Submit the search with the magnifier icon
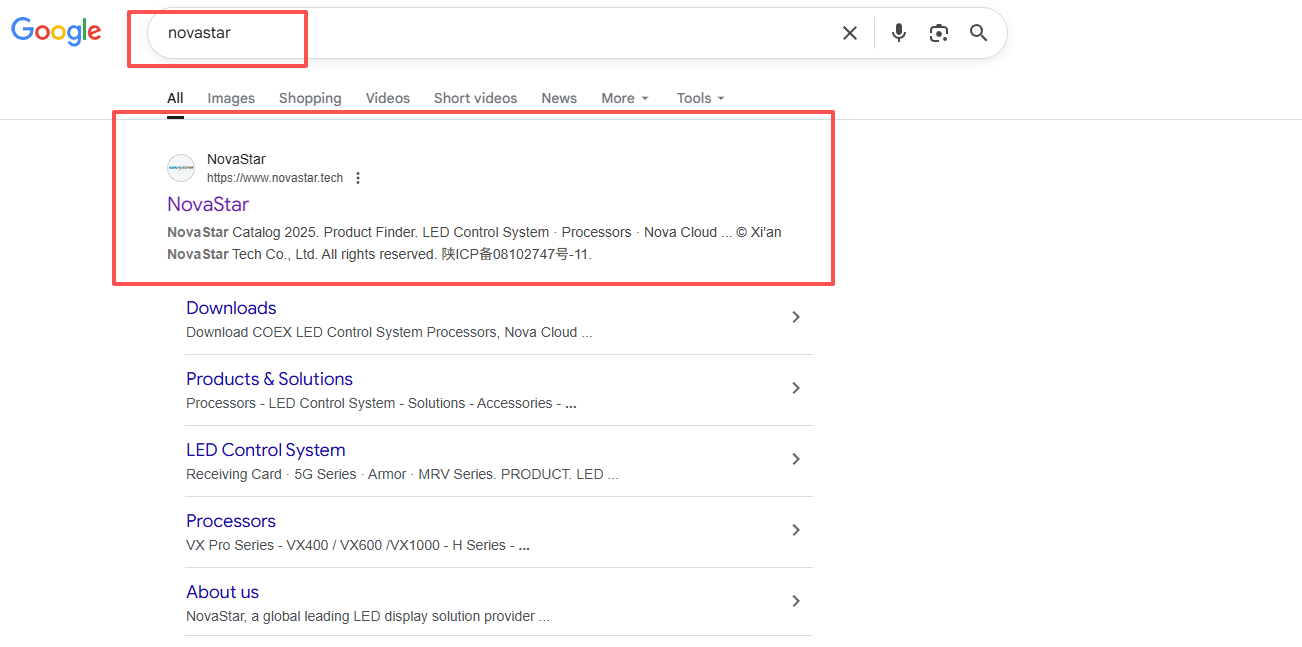 (979, 33)
